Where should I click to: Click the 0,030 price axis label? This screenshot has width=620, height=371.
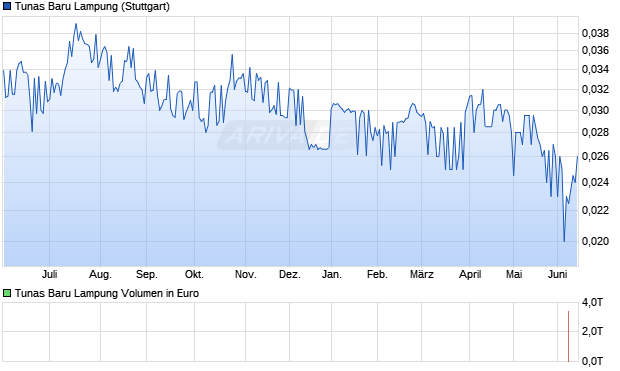pyautogui.click(x=595, y=110)
